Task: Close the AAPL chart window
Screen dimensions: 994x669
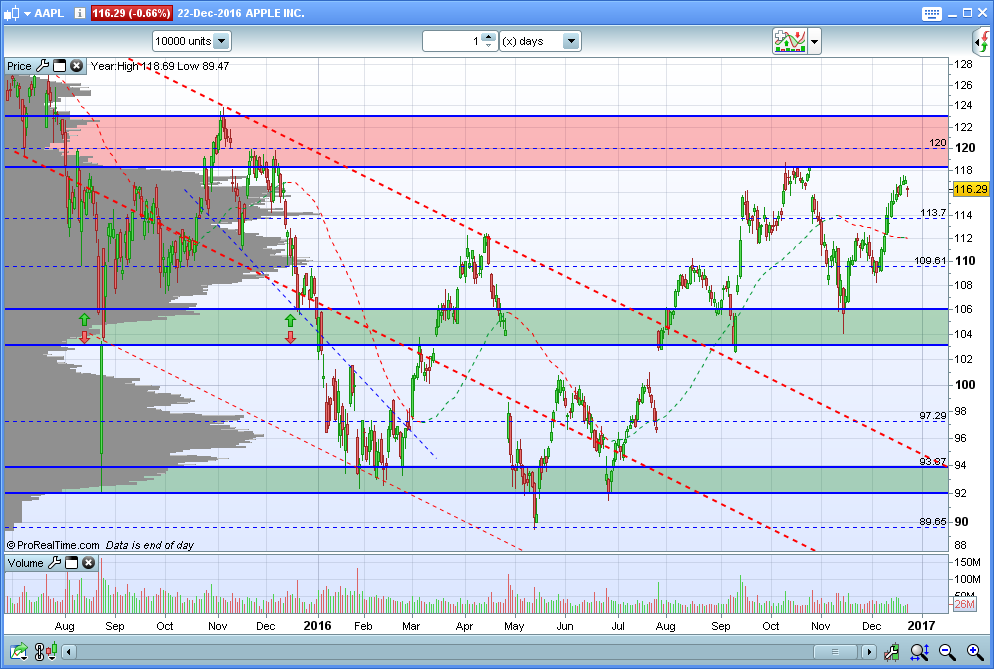Action: 982,13
